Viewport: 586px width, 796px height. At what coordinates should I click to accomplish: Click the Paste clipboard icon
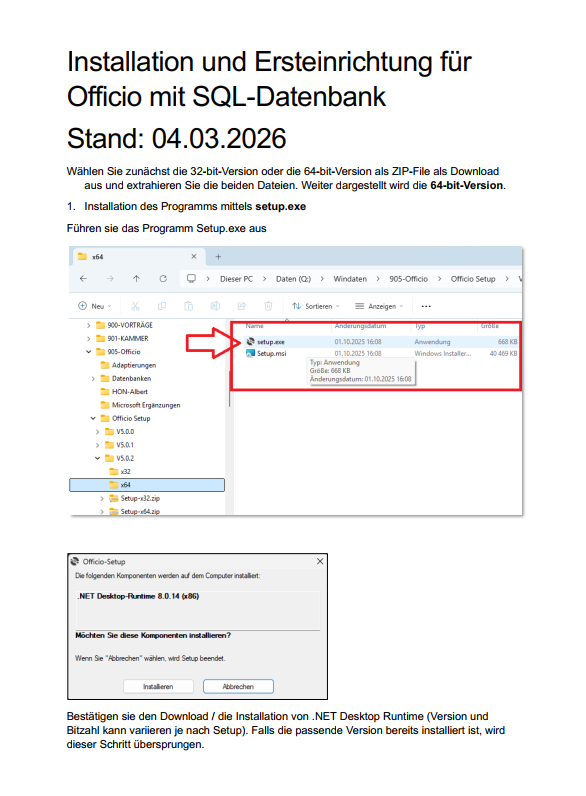click(x=188, y=306)
